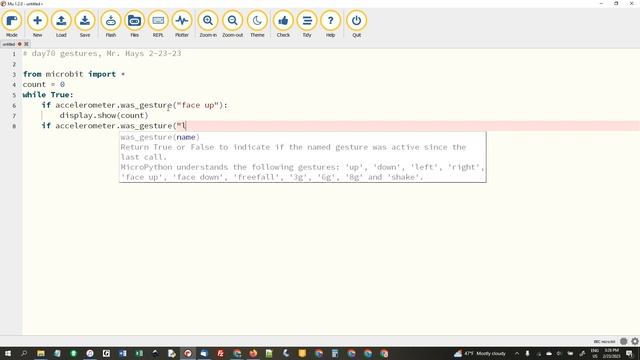Quit the Mu editor
640x360 pixels.
click(356, 24)
